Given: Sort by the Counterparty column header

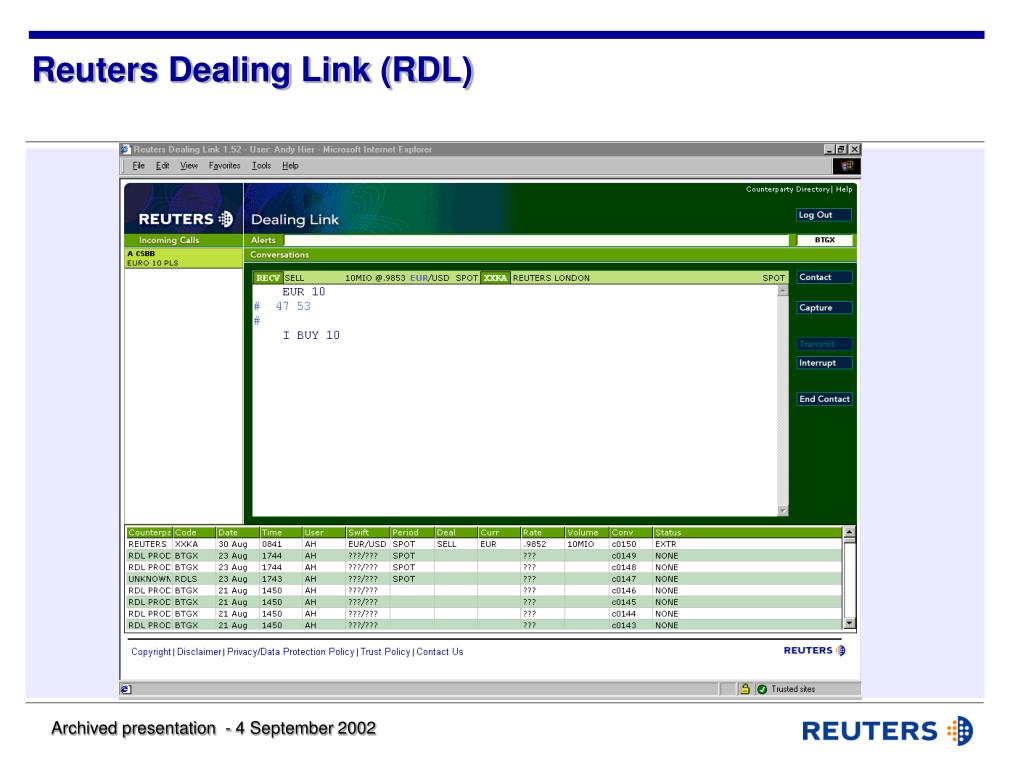Looking at the screenshot, I should pos(149,533).
